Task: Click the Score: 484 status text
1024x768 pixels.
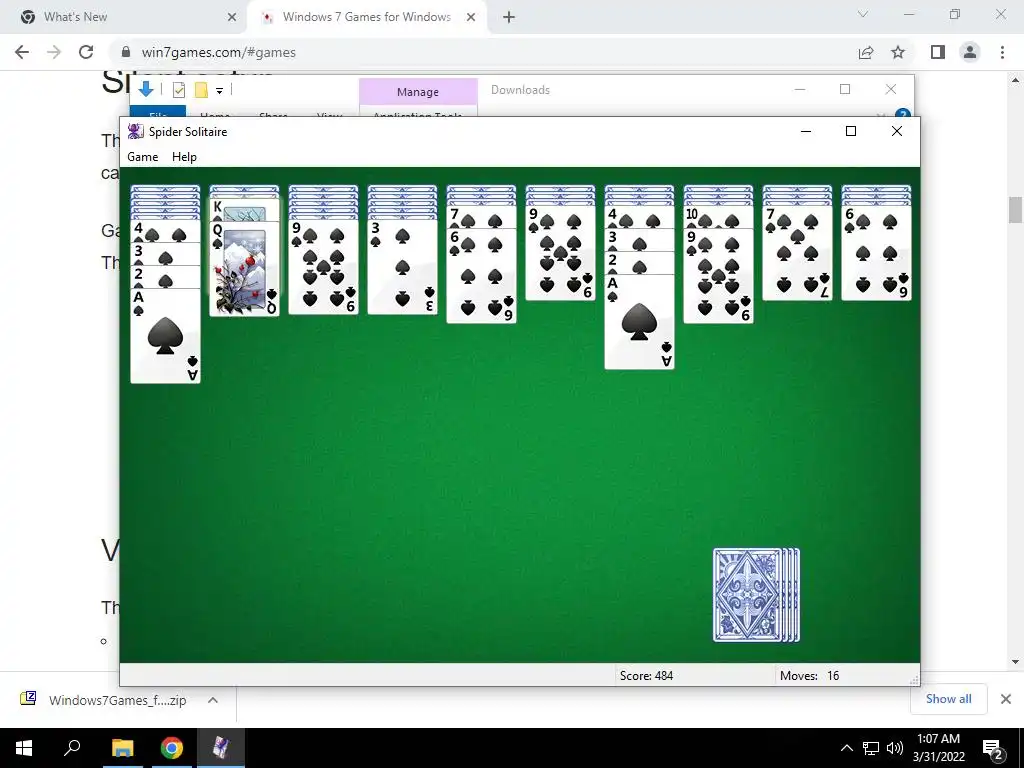Action: 646,676
